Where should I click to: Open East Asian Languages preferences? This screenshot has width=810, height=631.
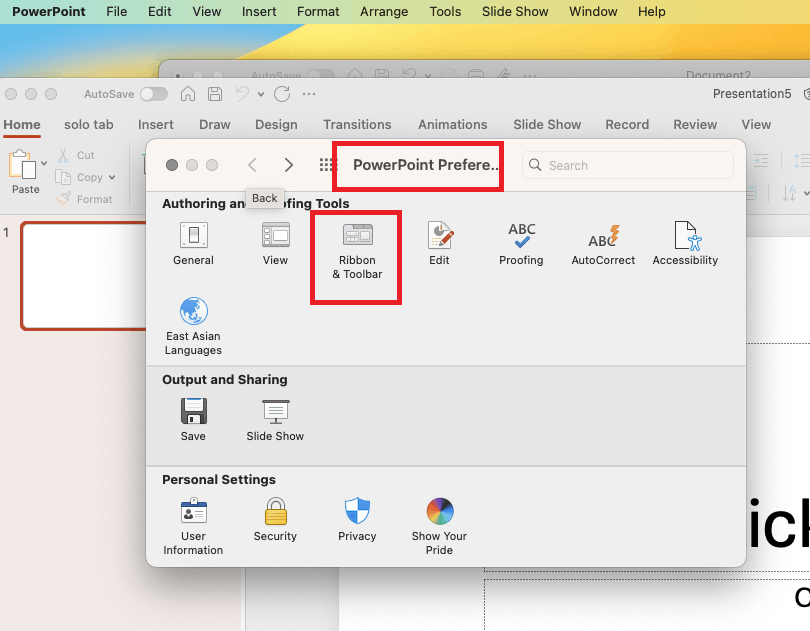tap(193, 326)
